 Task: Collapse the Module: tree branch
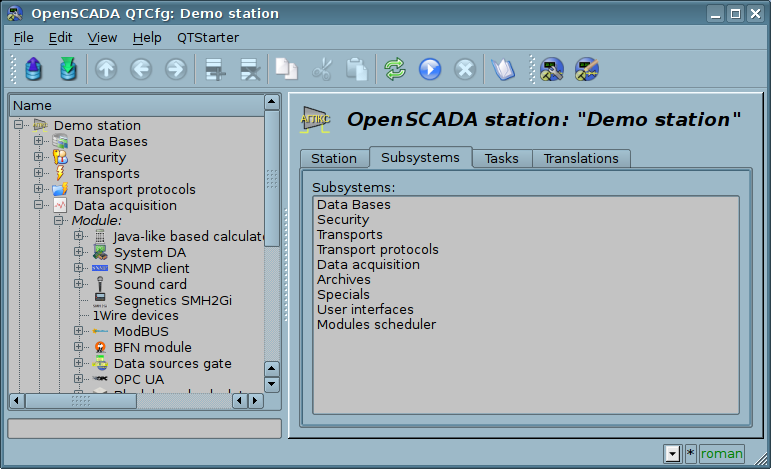point(59,220)
